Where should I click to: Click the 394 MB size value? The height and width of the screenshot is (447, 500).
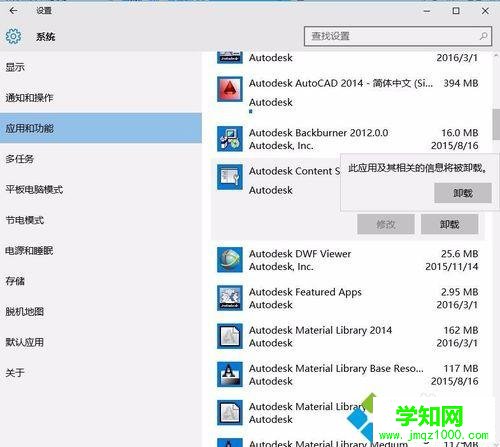pyautogui.click(x=461, y=83)
